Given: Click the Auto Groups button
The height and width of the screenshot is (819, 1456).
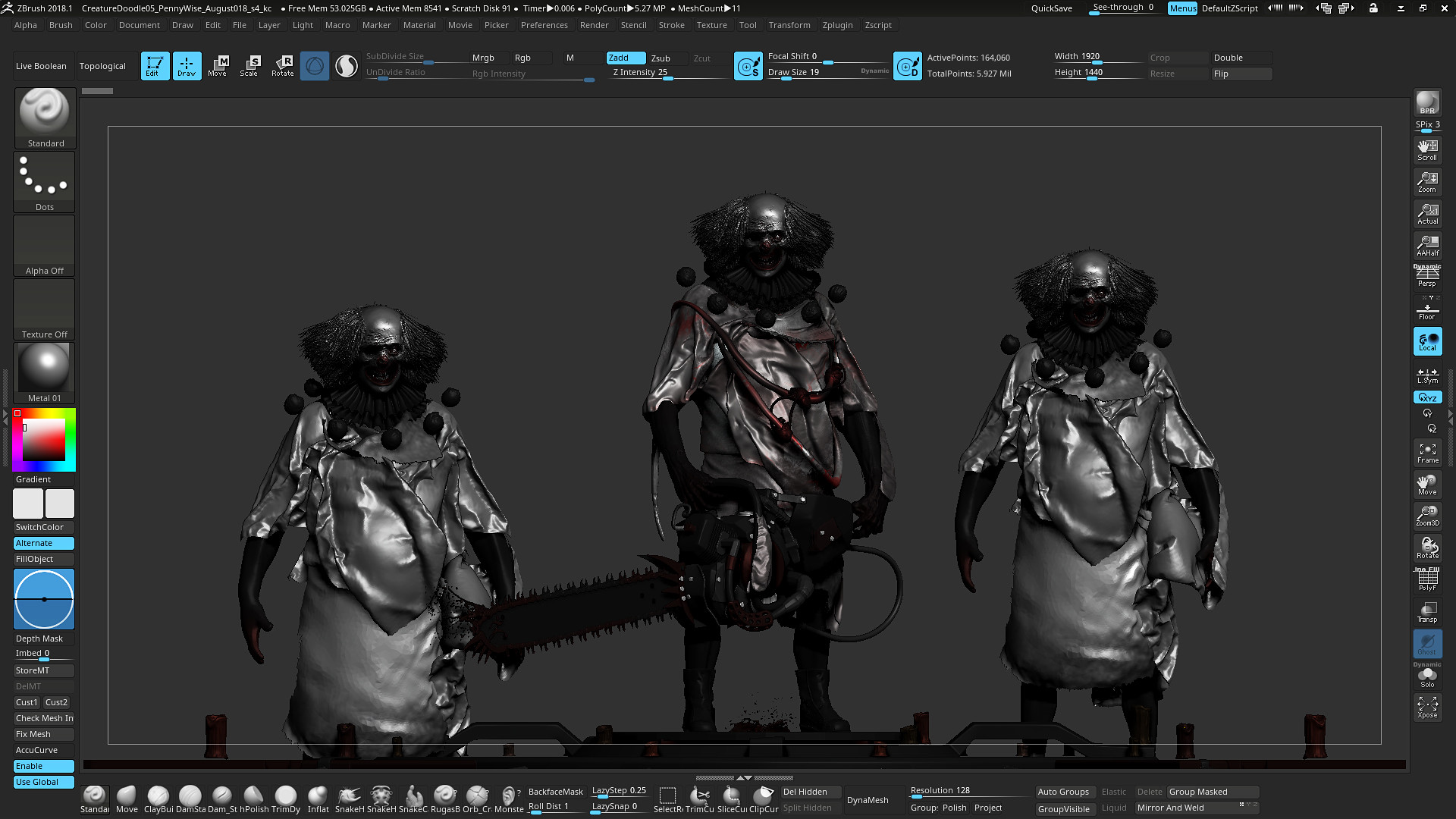Looking at the screenshot, I should pyautogui.click(x=1063, y=792).
